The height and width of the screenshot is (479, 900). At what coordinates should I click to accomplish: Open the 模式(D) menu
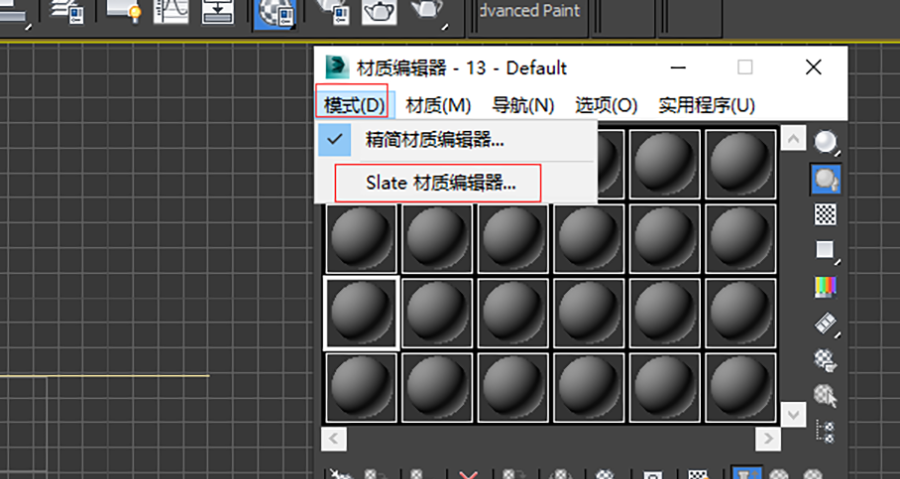click(x=354, y=105)
